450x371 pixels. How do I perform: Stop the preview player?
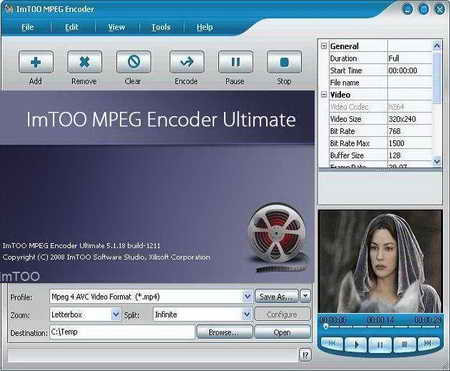tap(404, 344)
